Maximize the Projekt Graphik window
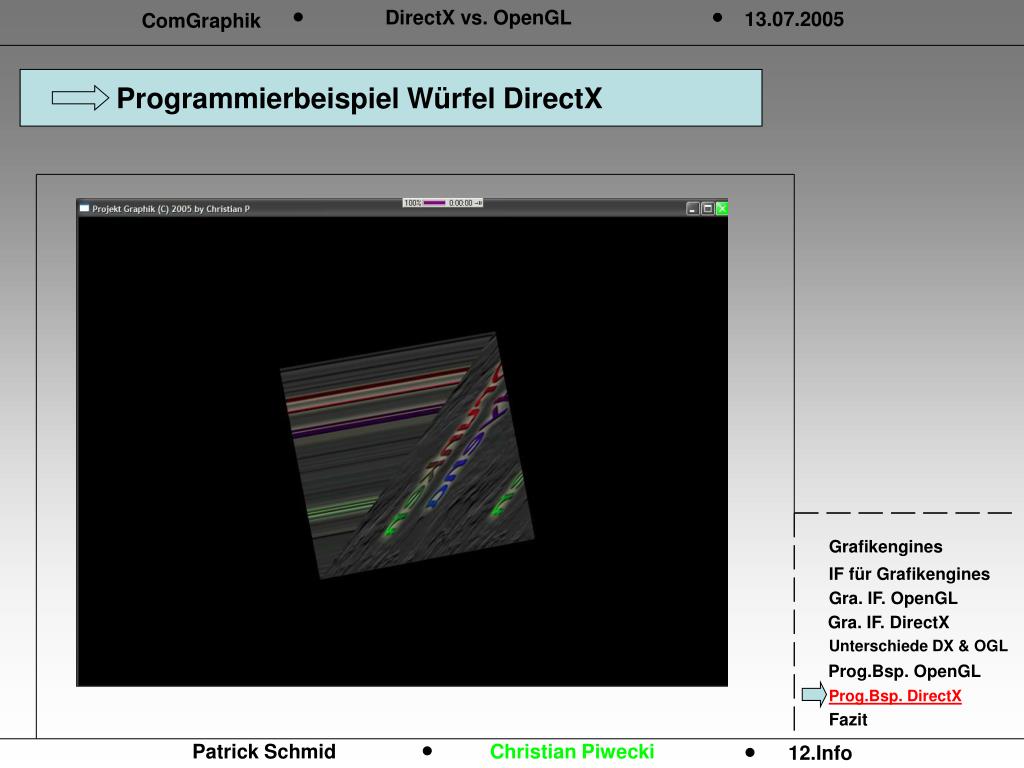Viewport: 1024px width, 768px height. [707, 208]
